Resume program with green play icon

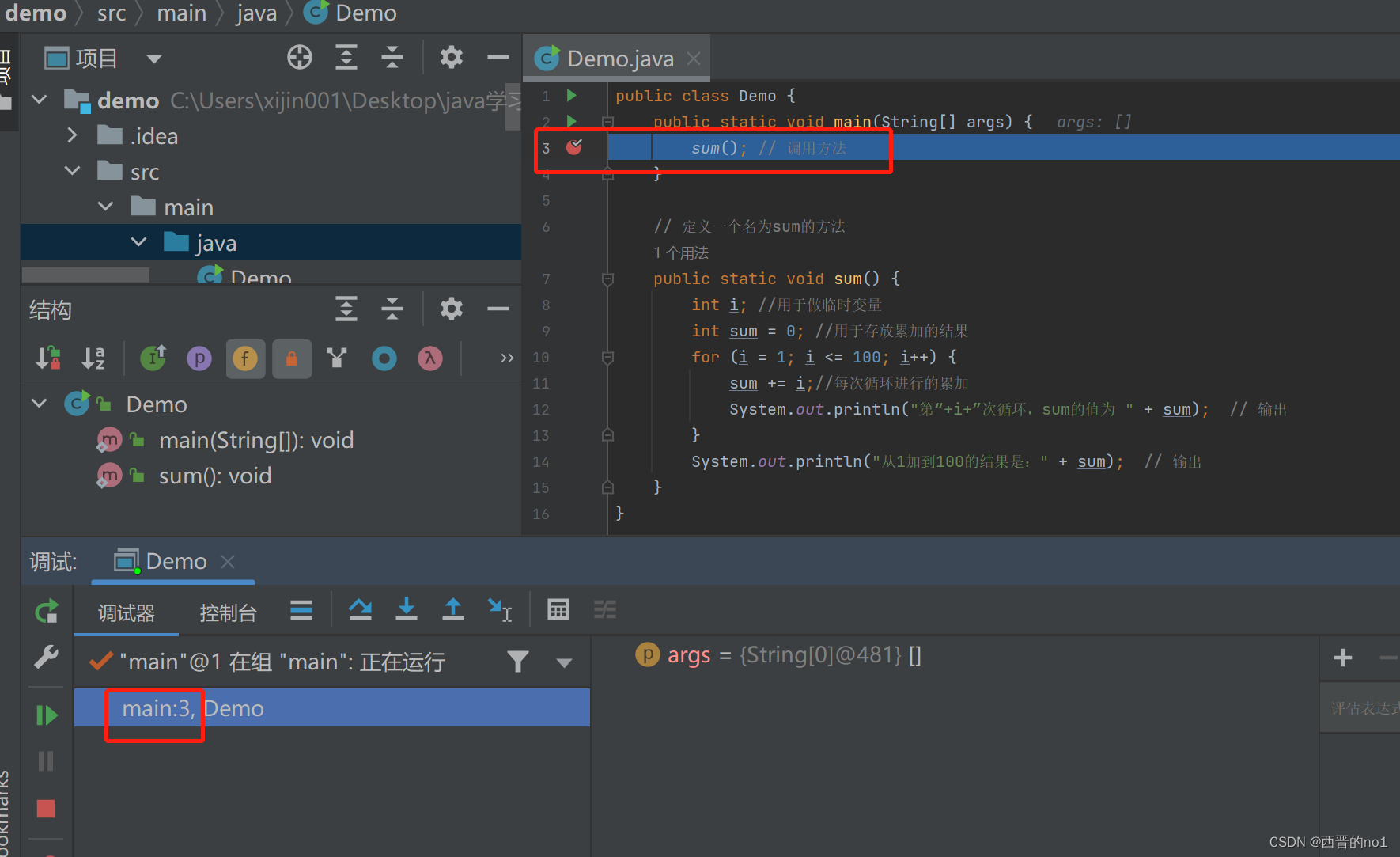click(x=47, y=715)
